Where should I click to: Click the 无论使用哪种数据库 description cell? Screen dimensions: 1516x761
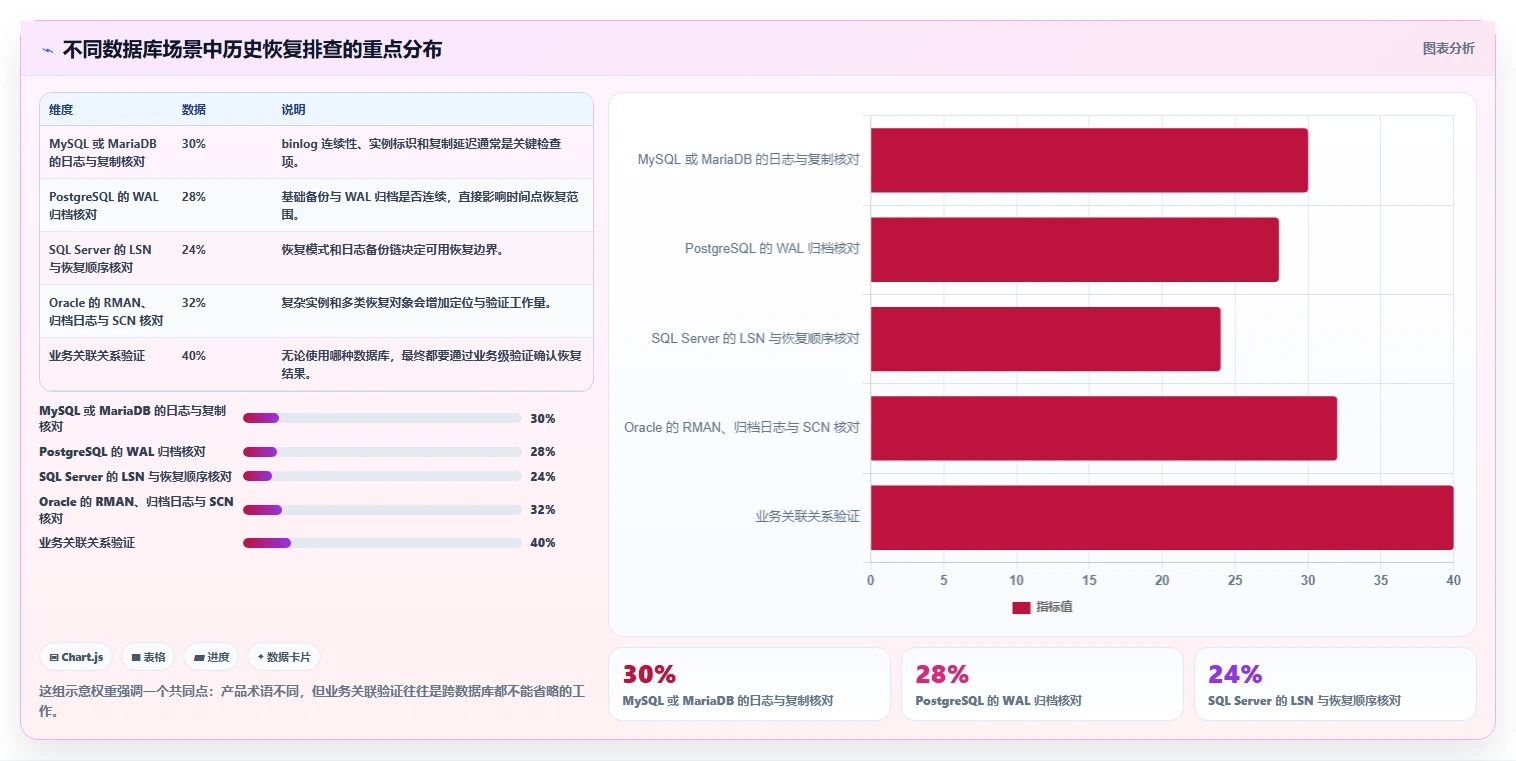pyautogui.click(x=432, y=364)
